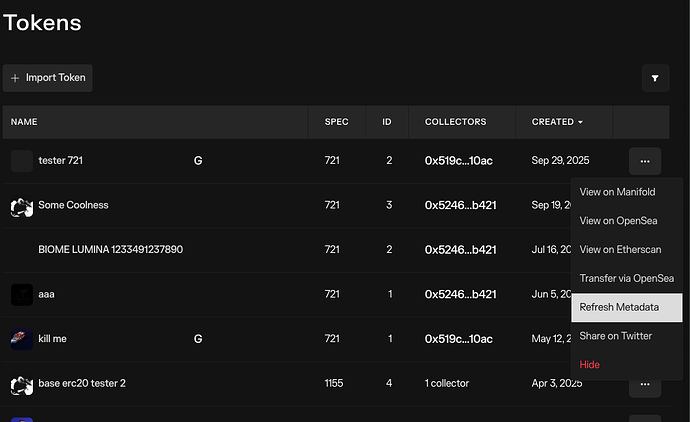Click the G badge on kill me row
The image size is (690, 422).
[198, 339]
